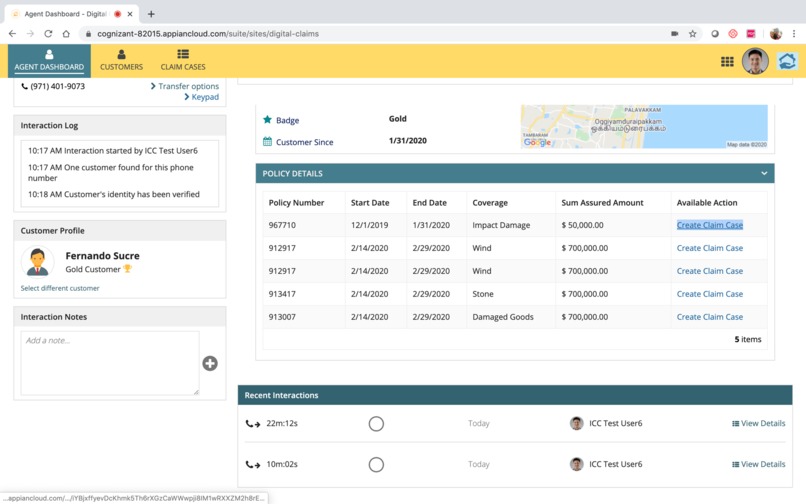Click the customer location map thumbnail
806x504 pixels.
(x=644, y=127)
